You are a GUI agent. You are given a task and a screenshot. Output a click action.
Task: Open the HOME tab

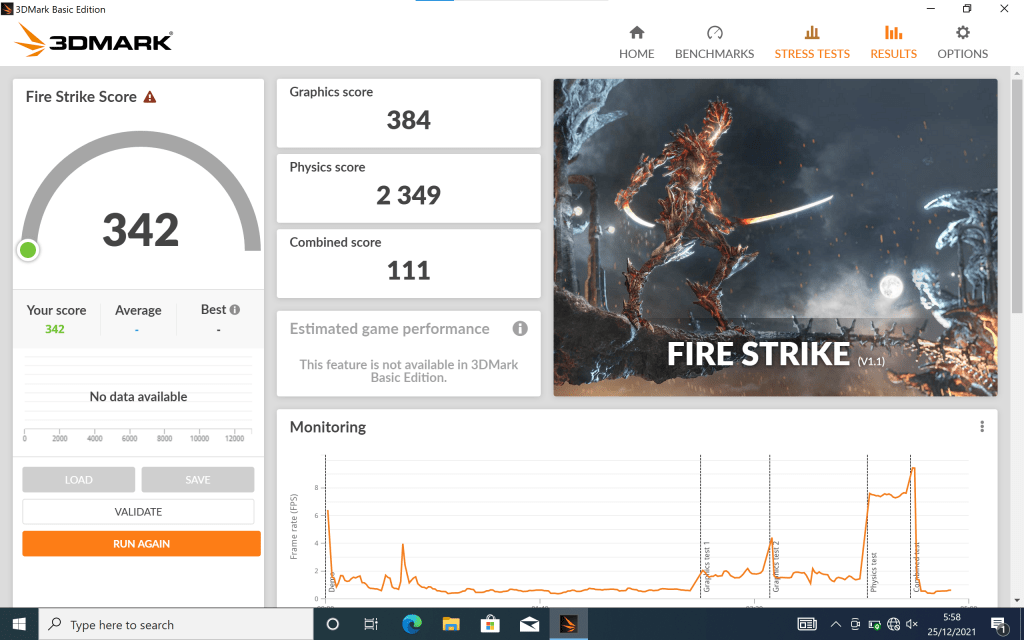(636, 42)
